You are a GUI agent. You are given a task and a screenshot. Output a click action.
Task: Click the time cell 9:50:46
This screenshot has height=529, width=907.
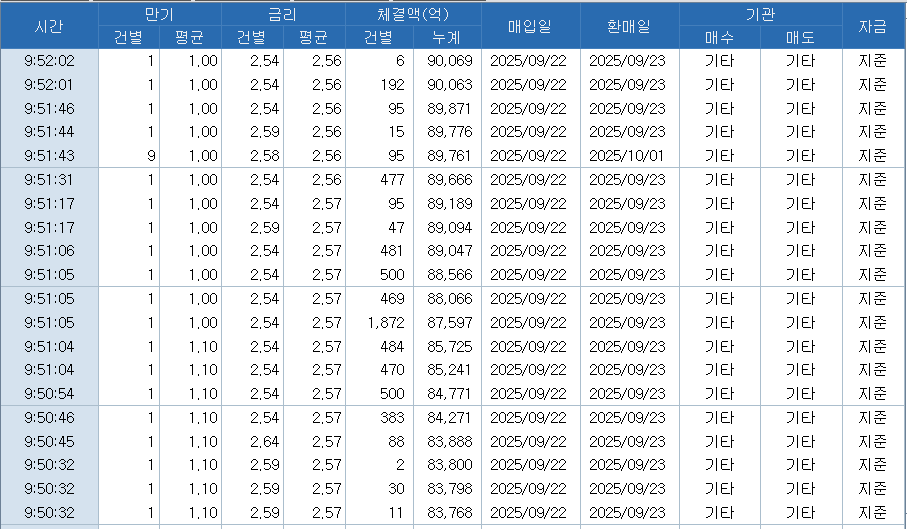(48, 417)
